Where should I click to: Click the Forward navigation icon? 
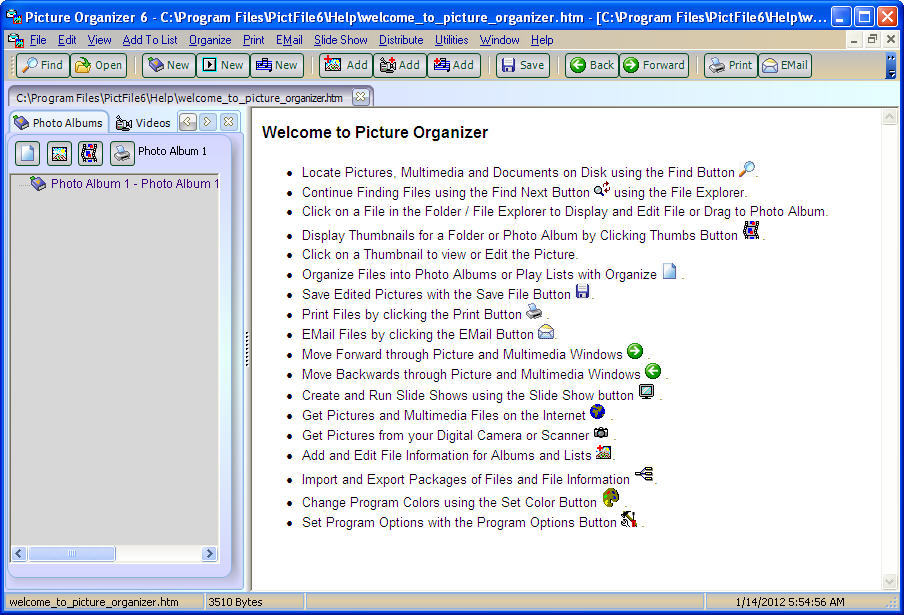(x=653, y=65)
